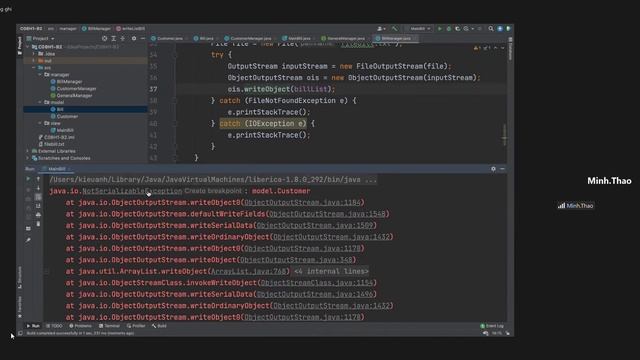Open the Terminal tool window tab
The image size is (640, 360).
(110, 326)
